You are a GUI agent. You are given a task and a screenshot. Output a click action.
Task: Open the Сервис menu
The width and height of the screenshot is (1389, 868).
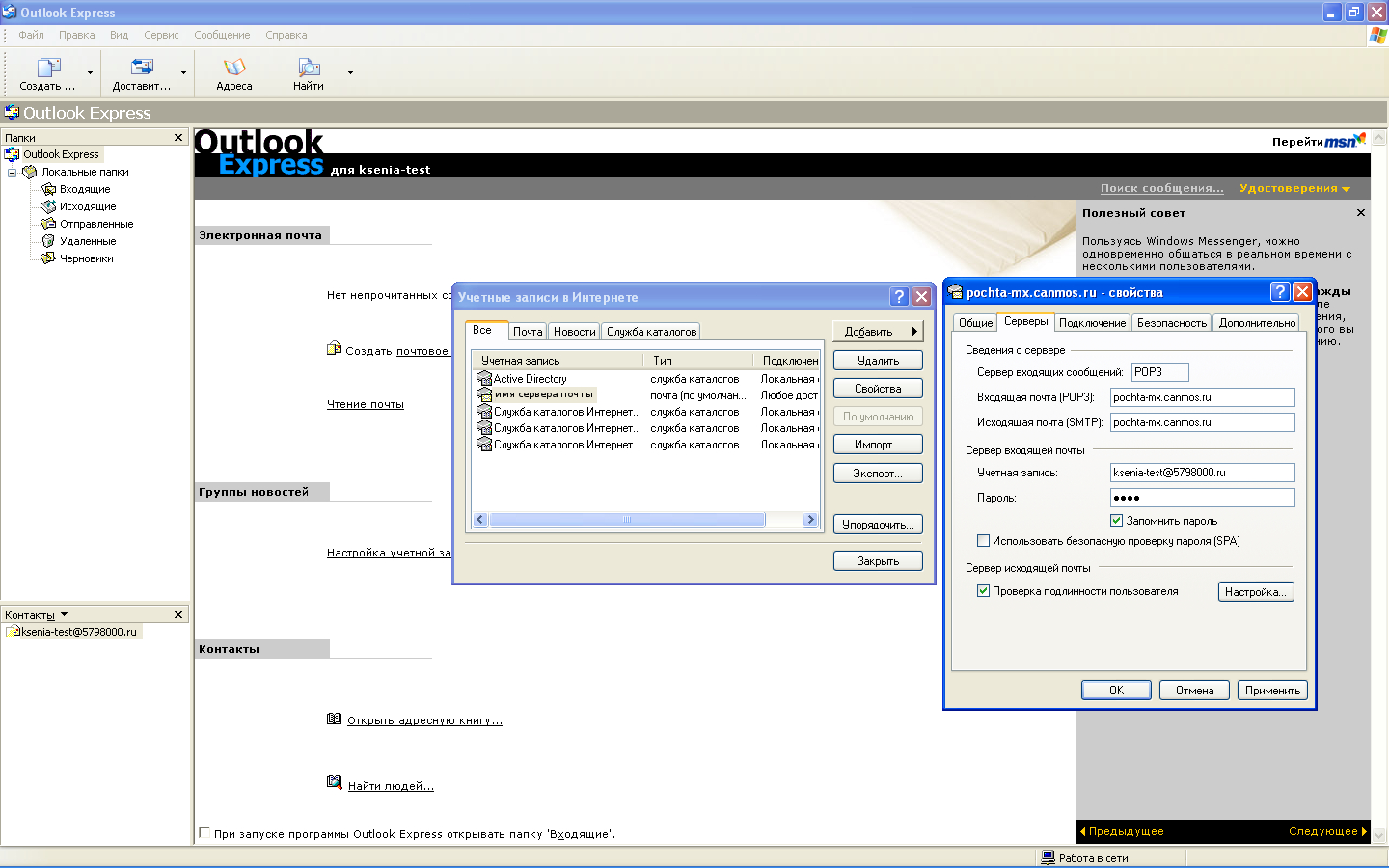click(161, 35)
